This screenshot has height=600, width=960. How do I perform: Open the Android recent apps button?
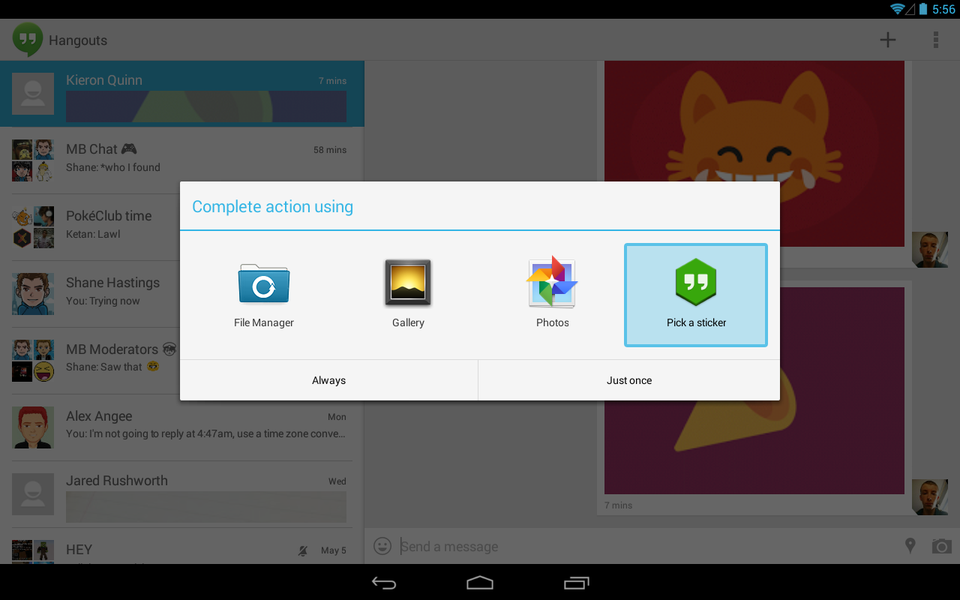pos(576,582)
